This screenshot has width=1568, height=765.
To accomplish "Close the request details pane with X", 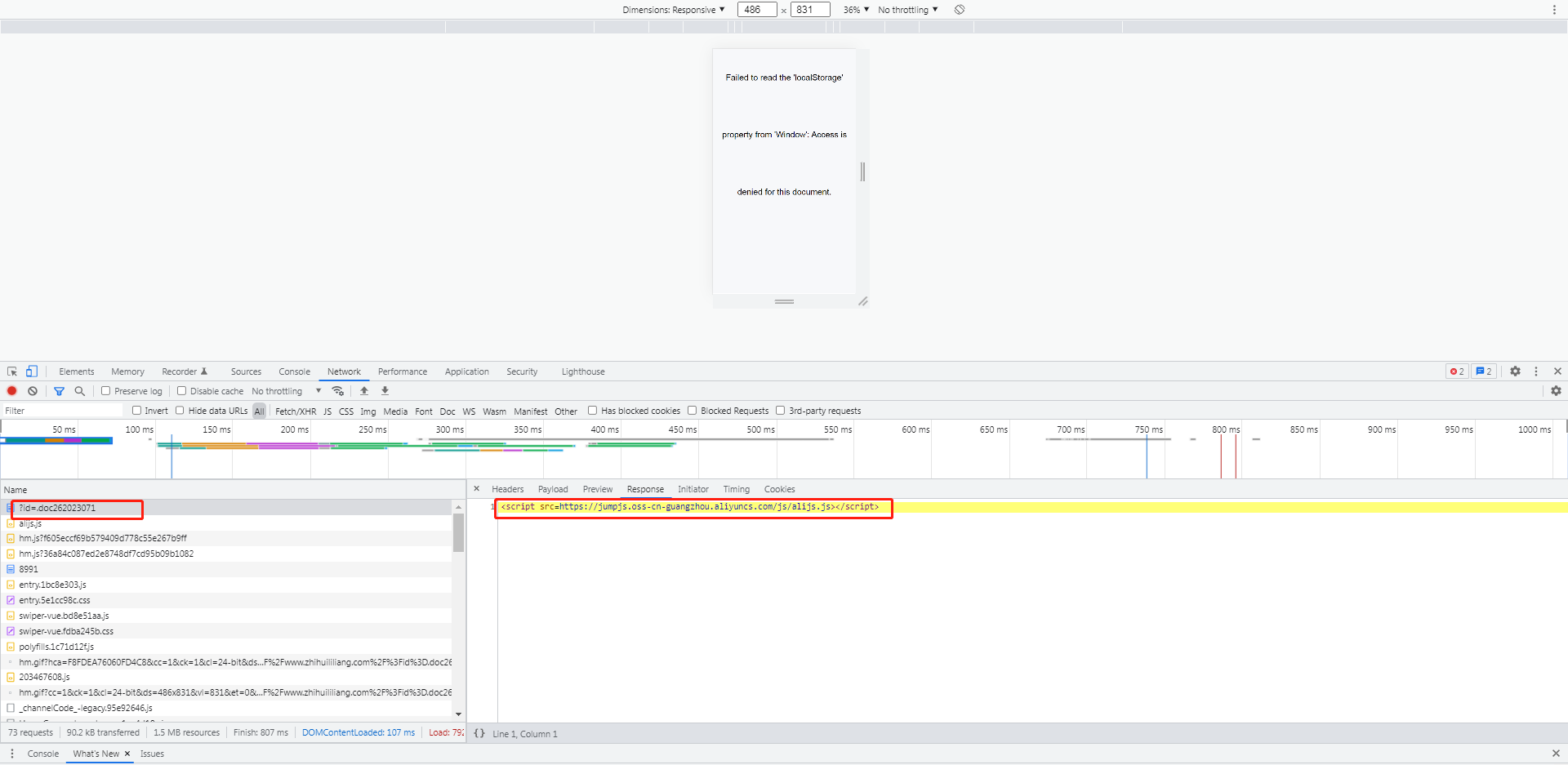I will point(477,489).
